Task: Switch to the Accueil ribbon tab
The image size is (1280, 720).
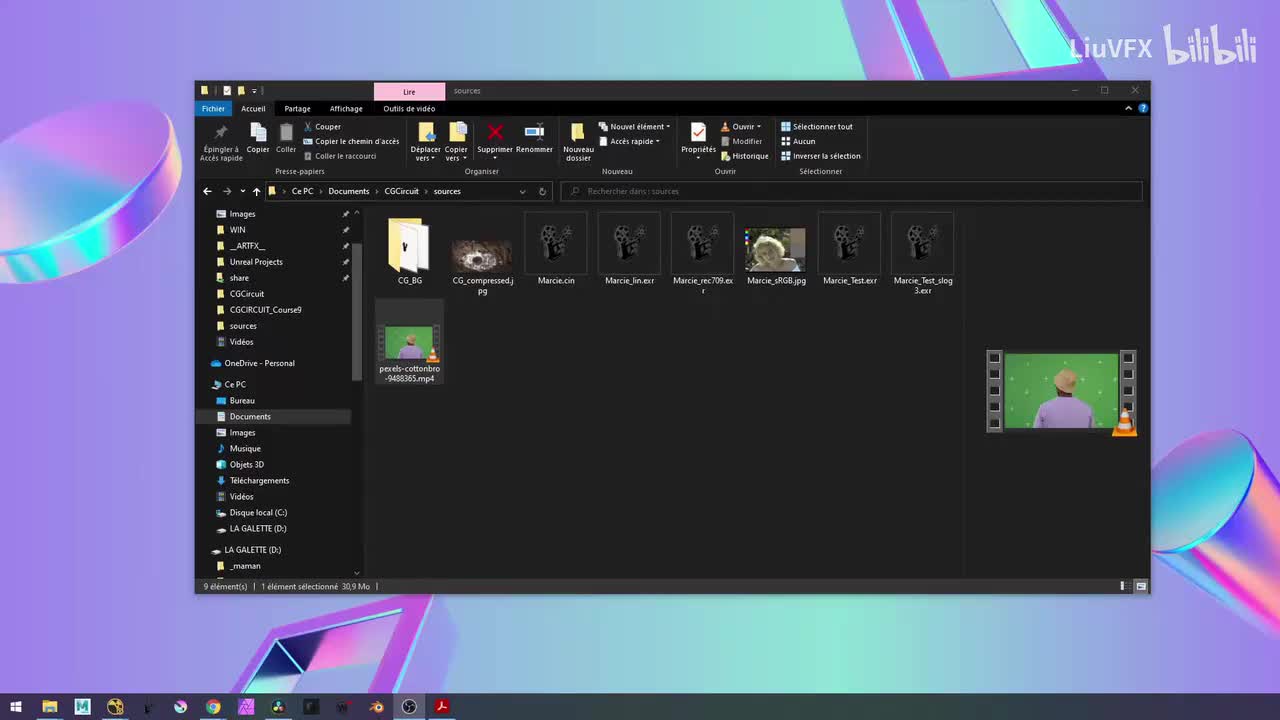Action: coord(253,108)
